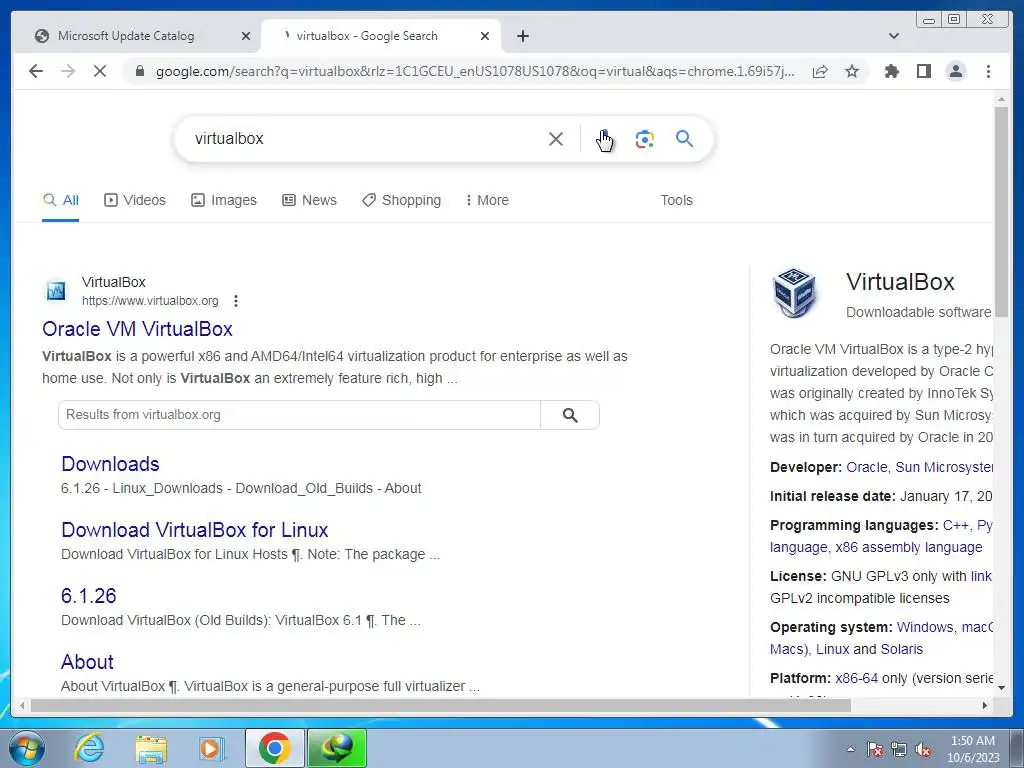Screen dimensions: 1024x768
Task: Open Windows Explorer from taskbar
Action: [151, 748]
